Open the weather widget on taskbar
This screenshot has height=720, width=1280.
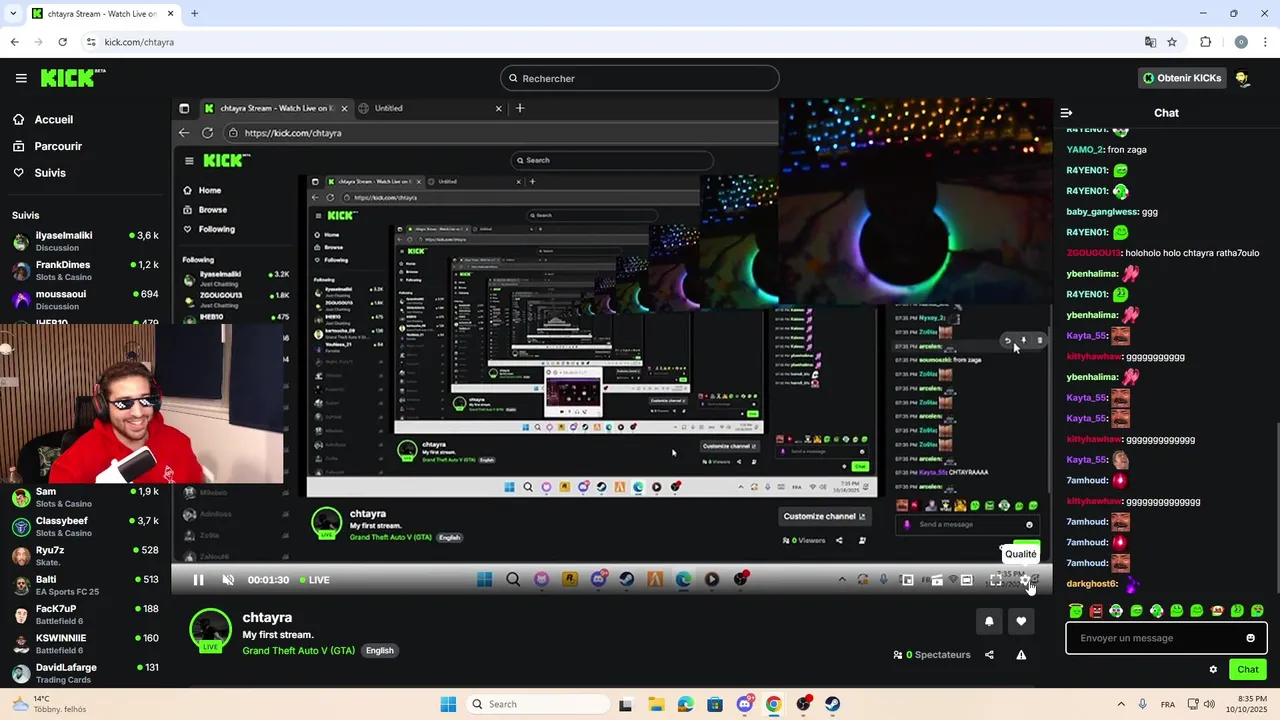(48, 704)
